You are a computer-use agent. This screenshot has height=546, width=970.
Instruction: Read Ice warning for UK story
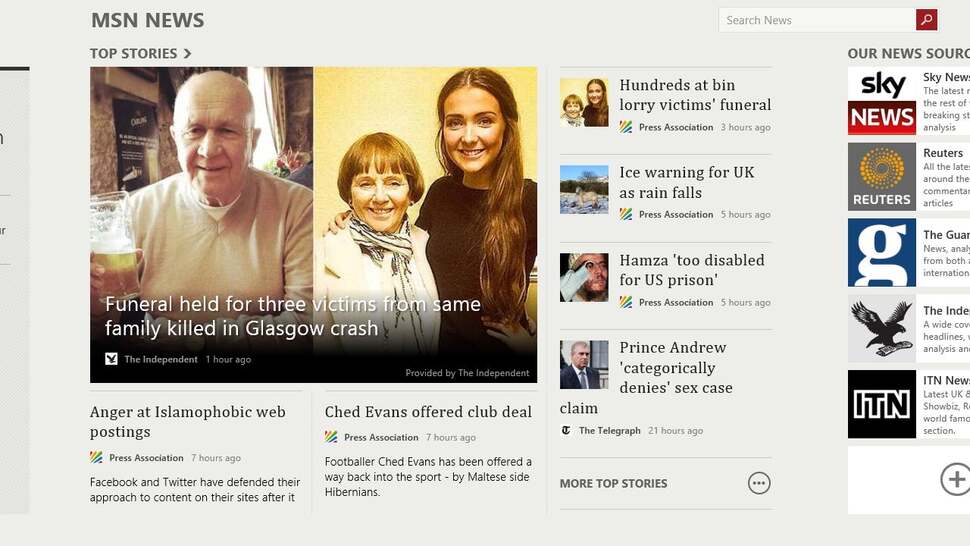687,182
